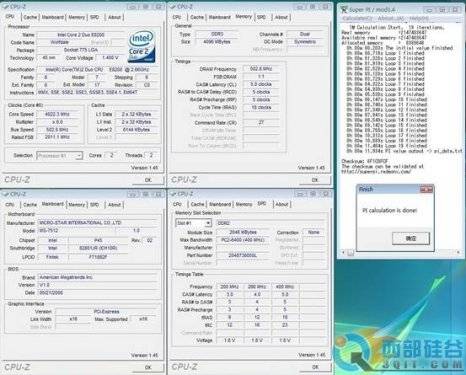Switch to Mainboard tab in CPU-Z Memory Slot Selection window
This screenshot has width=466, height=375.
coord(220,204)
